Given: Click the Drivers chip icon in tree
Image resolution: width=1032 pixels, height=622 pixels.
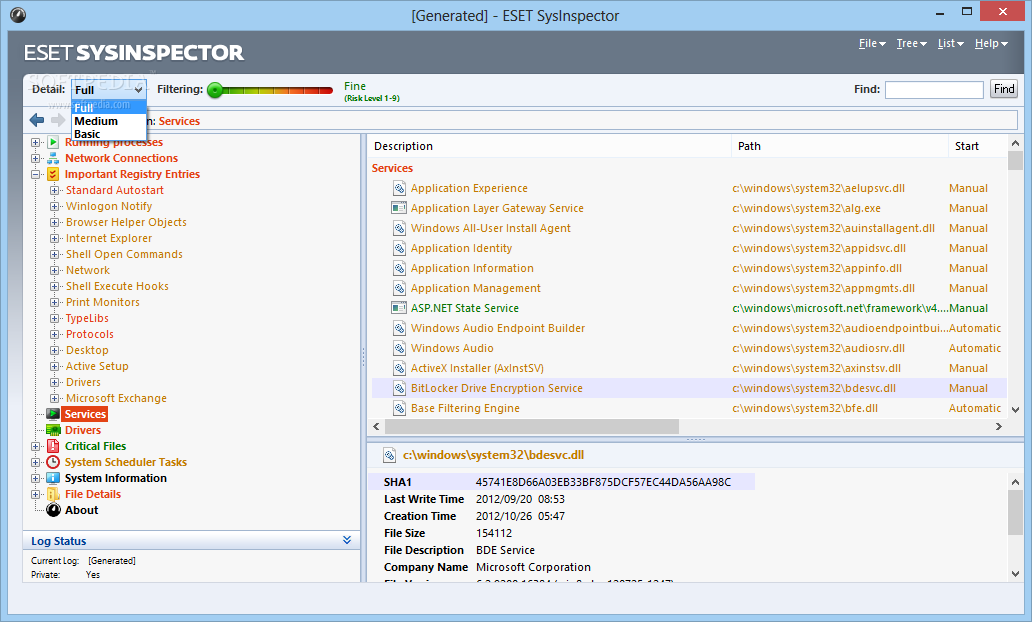Looking at the screenshot, I should coord(53,430).
